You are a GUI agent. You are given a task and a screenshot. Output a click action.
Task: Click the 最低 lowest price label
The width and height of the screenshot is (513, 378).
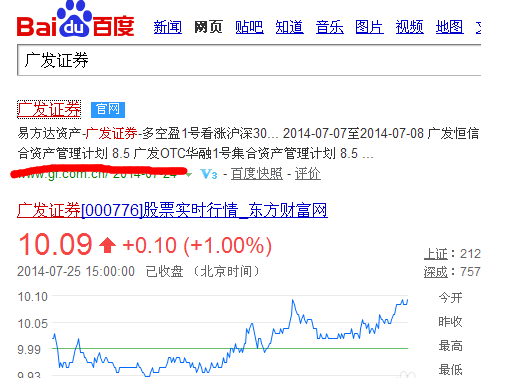click(x=450, y=370)
